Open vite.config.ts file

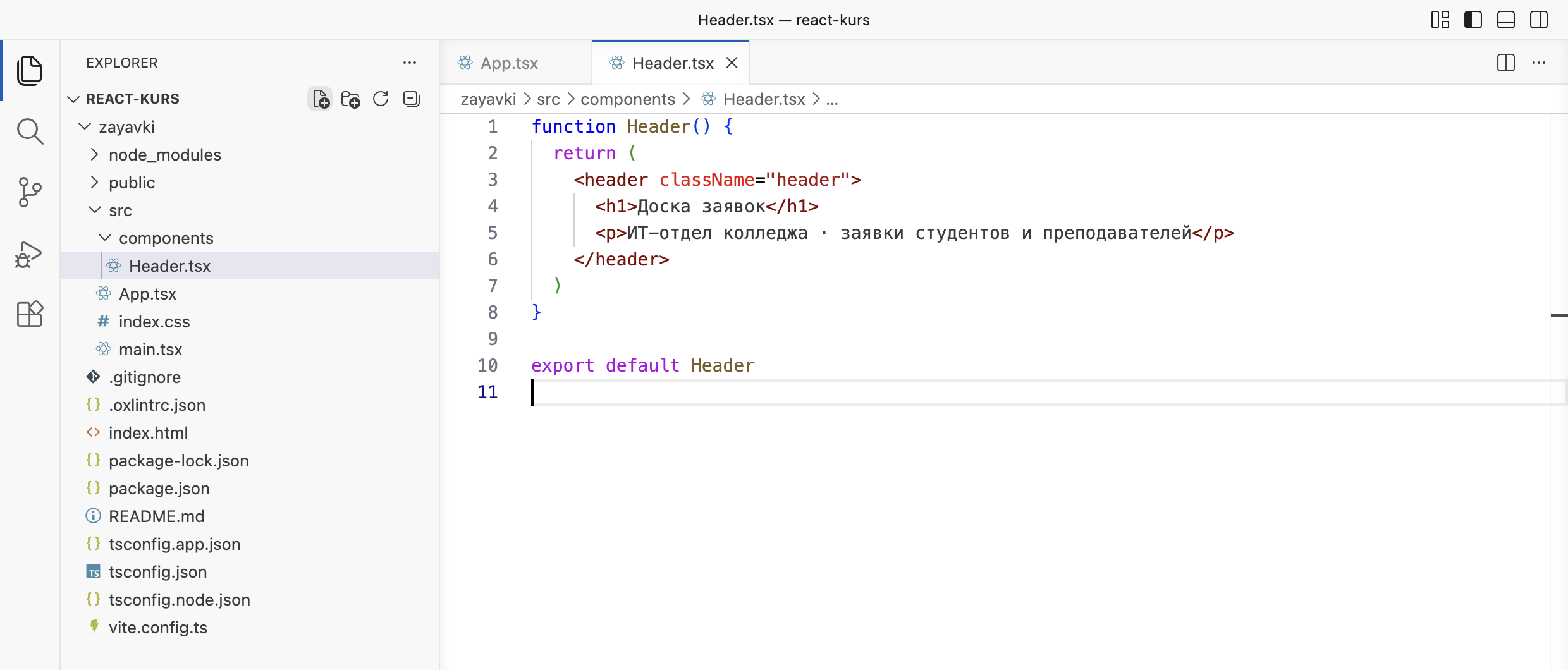click(250, 628)
